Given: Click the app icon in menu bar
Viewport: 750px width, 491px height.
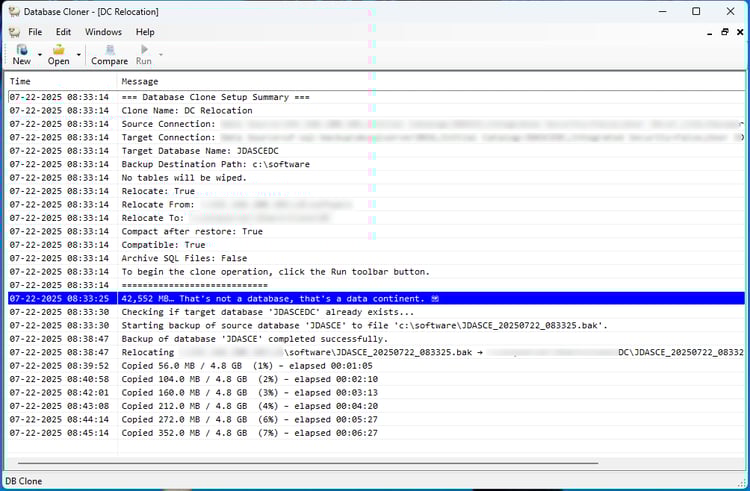Looking at the screenshot, I should (x=14, y=32).
